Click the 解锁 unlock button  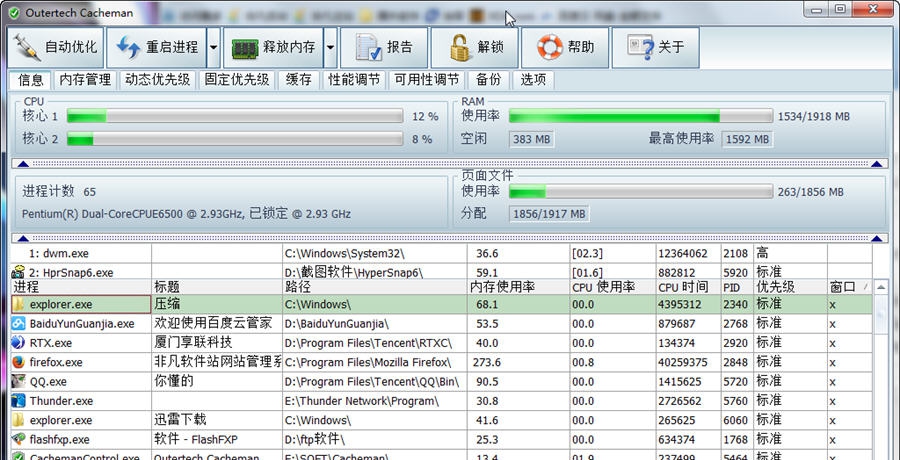coord(475,48)
